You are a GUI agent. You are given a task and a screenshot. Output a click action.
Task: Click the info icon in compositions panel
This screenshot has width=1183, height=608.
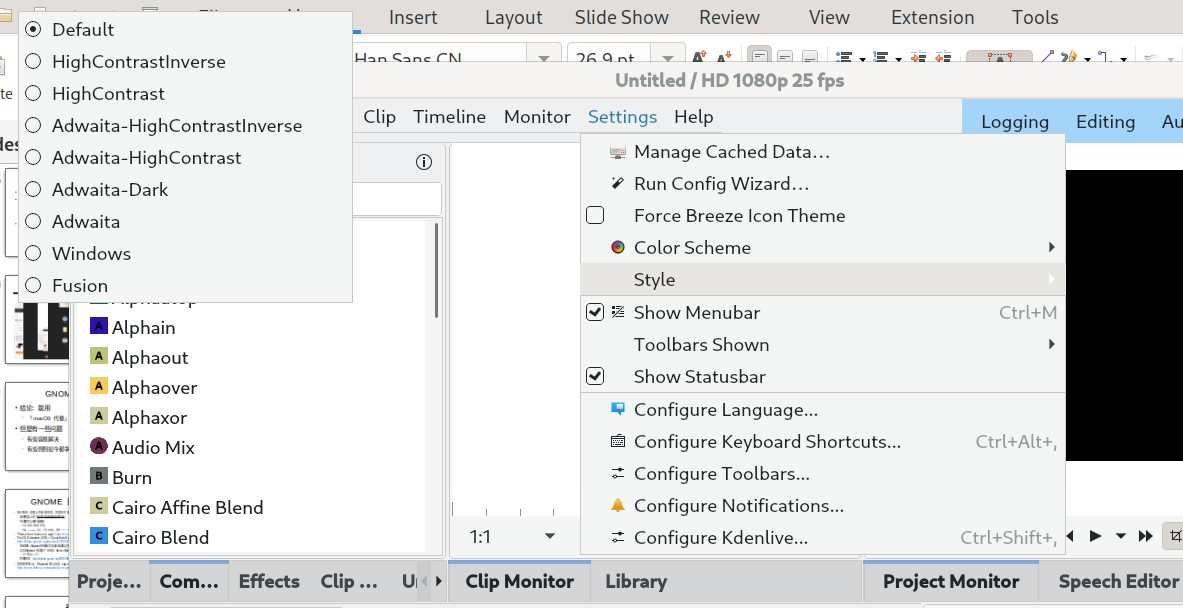424,162
